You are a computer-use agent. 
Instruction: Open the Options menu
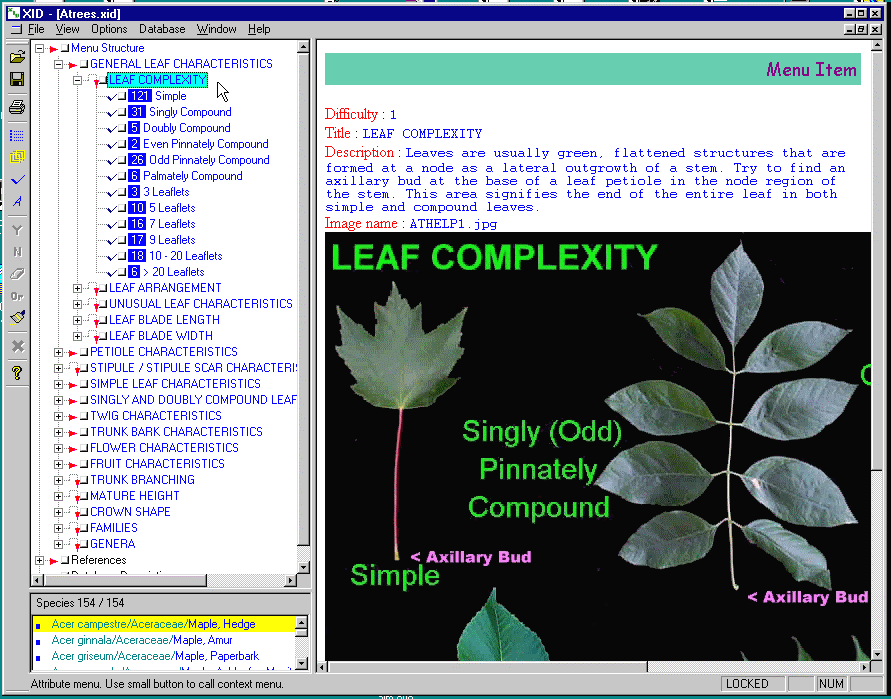(x=109, y=29)
